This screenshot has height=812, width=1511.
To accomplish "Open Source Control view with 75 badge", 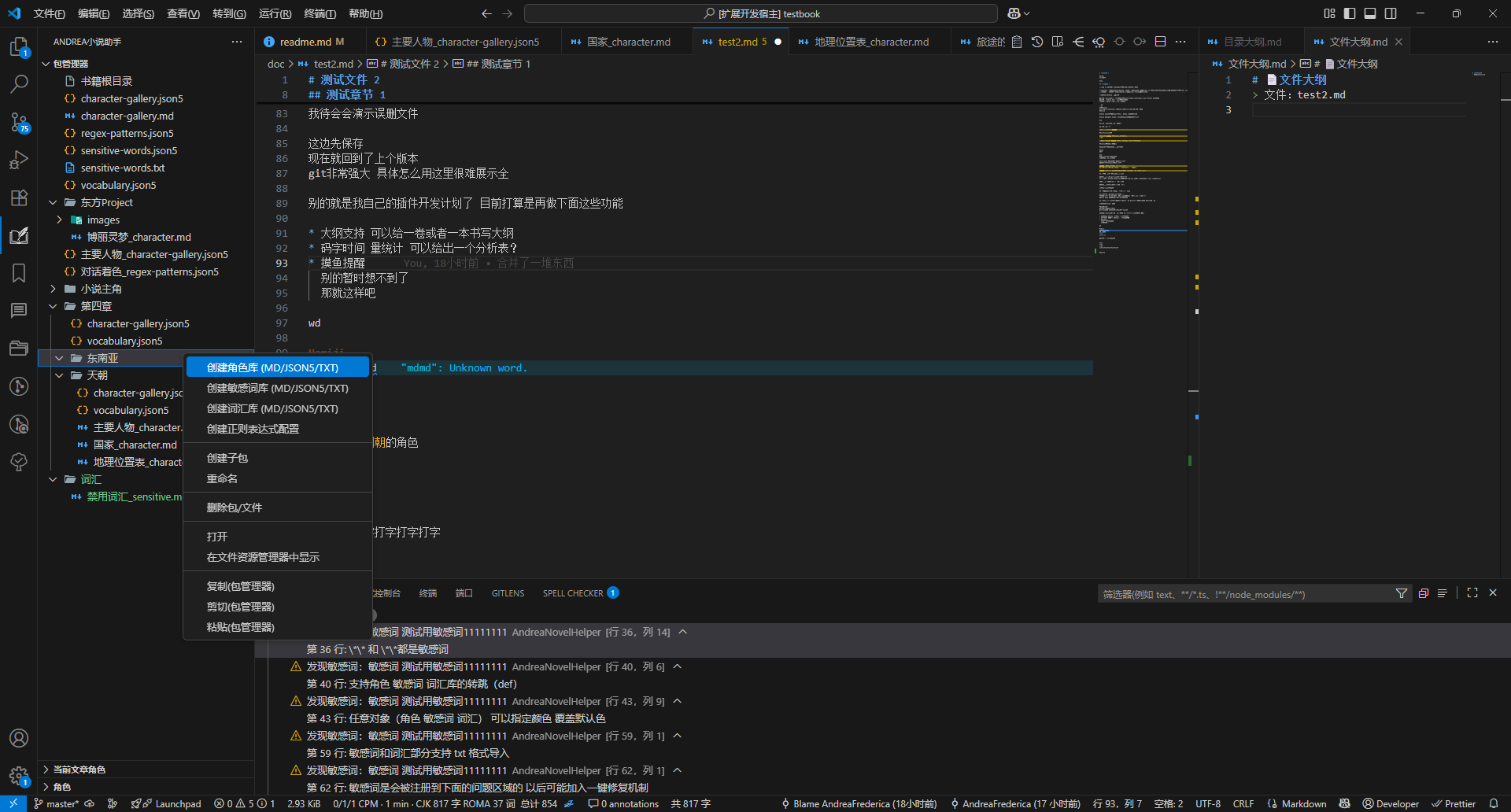I will pyautogui.click(x=19, y=122).
